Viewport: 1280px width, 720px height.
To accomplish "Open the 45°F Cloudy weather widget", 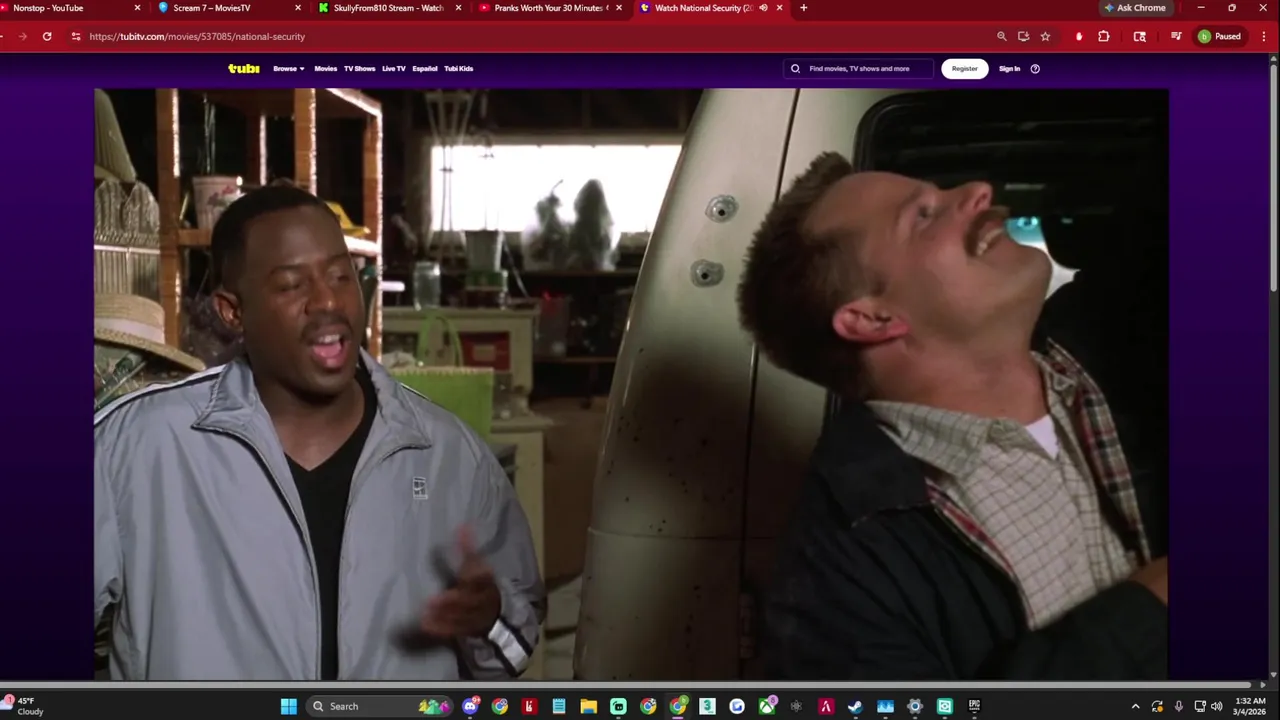I will click(24, 707).
